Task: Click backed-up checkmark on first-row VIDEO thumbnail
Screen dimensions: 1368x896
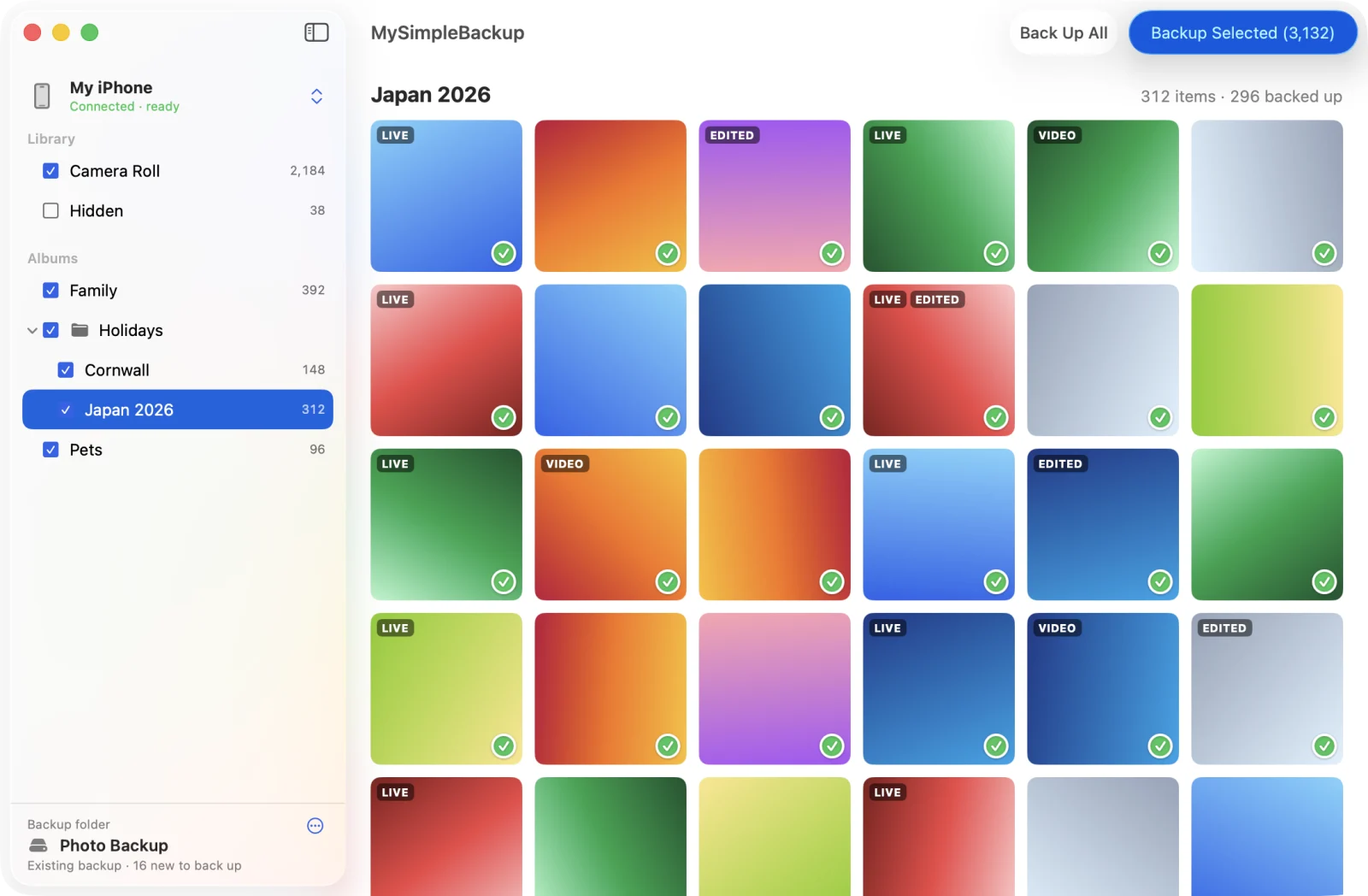Action: click(1160, 253)
